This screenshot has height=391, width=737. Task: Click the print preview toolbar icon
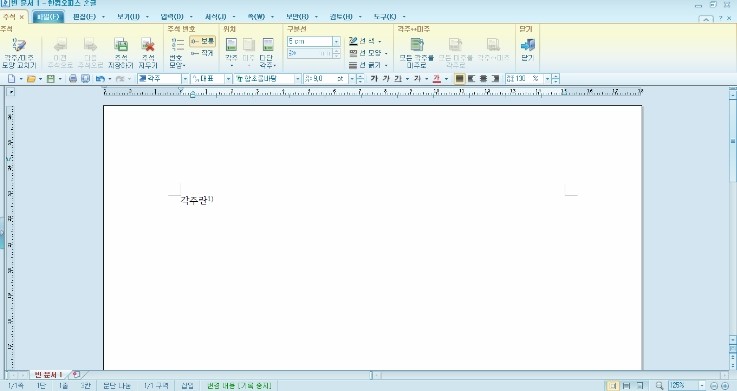pos(86,79)
